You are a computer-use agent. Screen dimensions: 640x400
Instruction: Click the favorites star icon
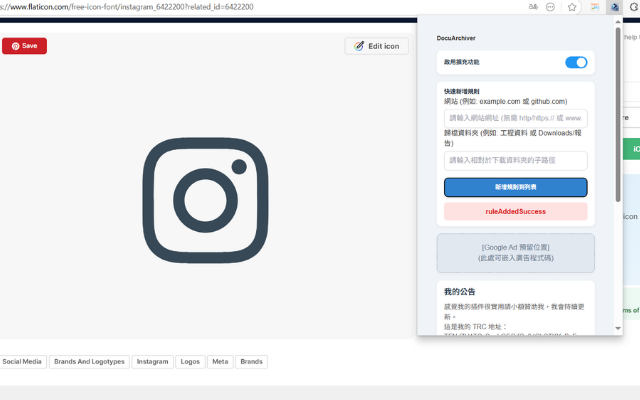pyautogui.click(x=572, y=7)
